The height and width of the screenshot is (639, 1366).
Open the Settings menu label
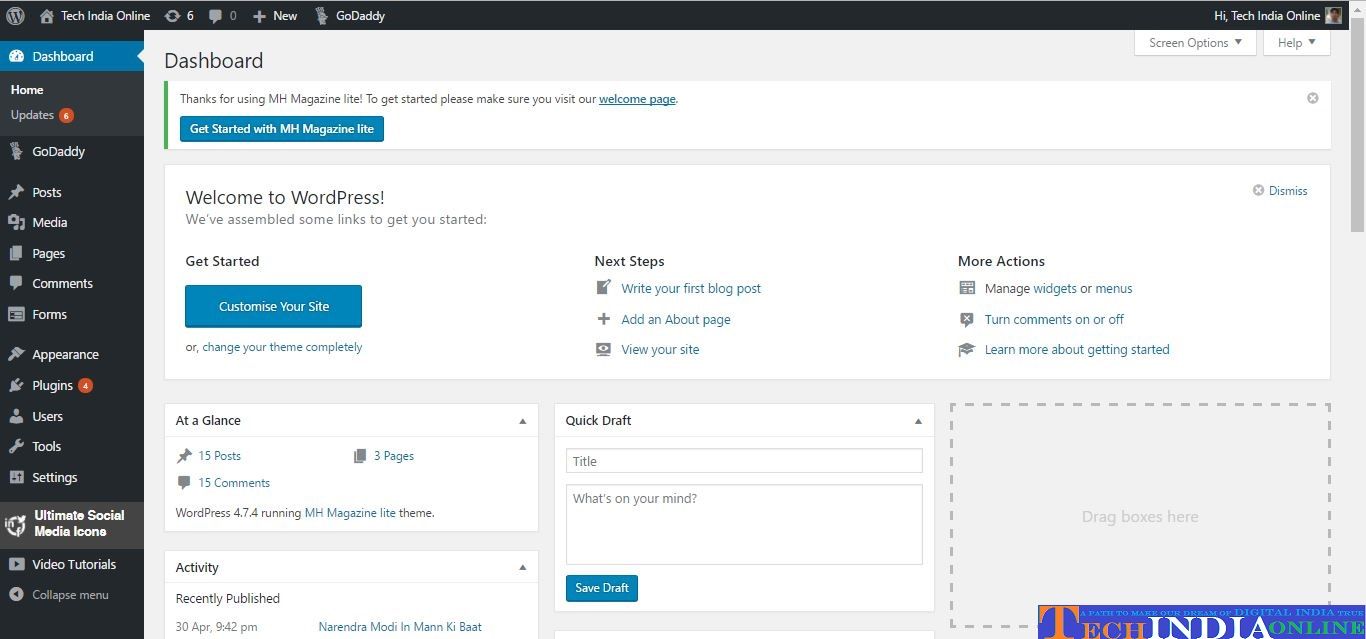coord(54,477)
